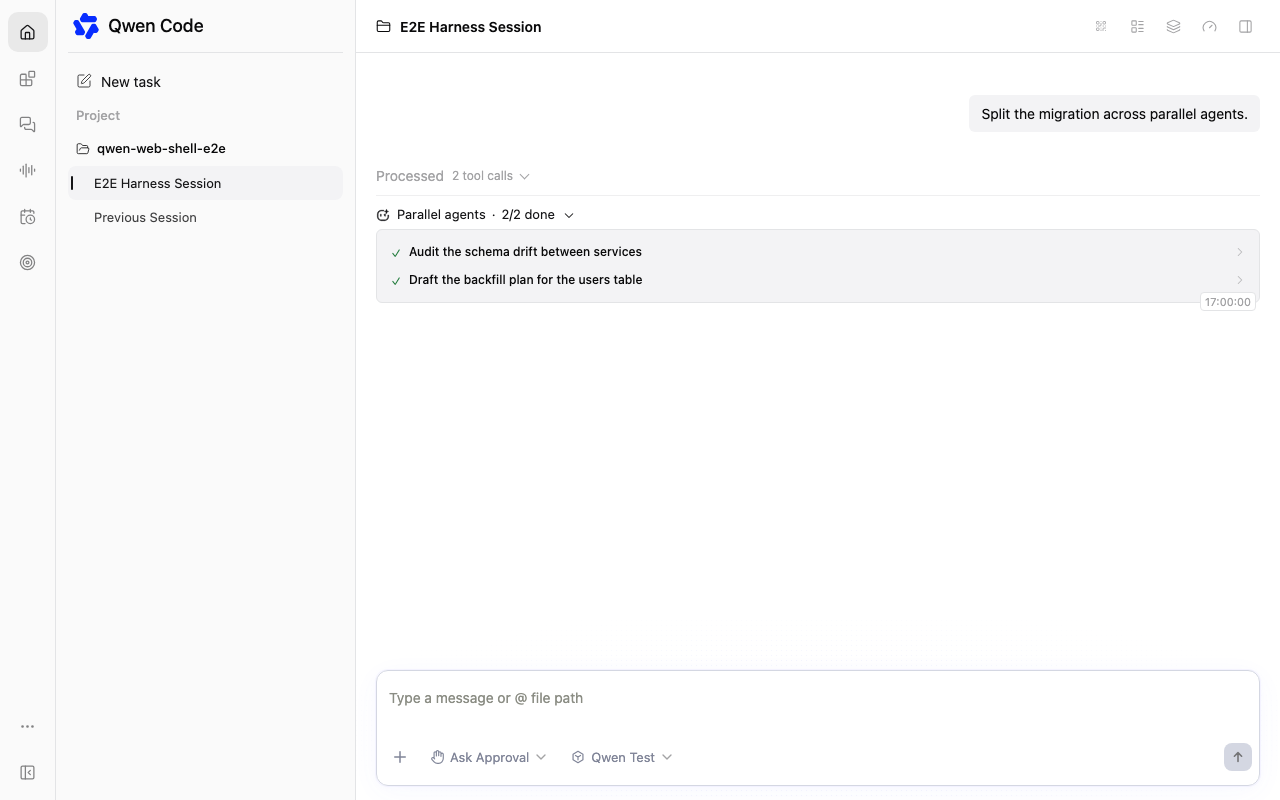Open the three-dots more menu in the left rail
Screen dimensions: 1280x800
click(x=28, y=727)
